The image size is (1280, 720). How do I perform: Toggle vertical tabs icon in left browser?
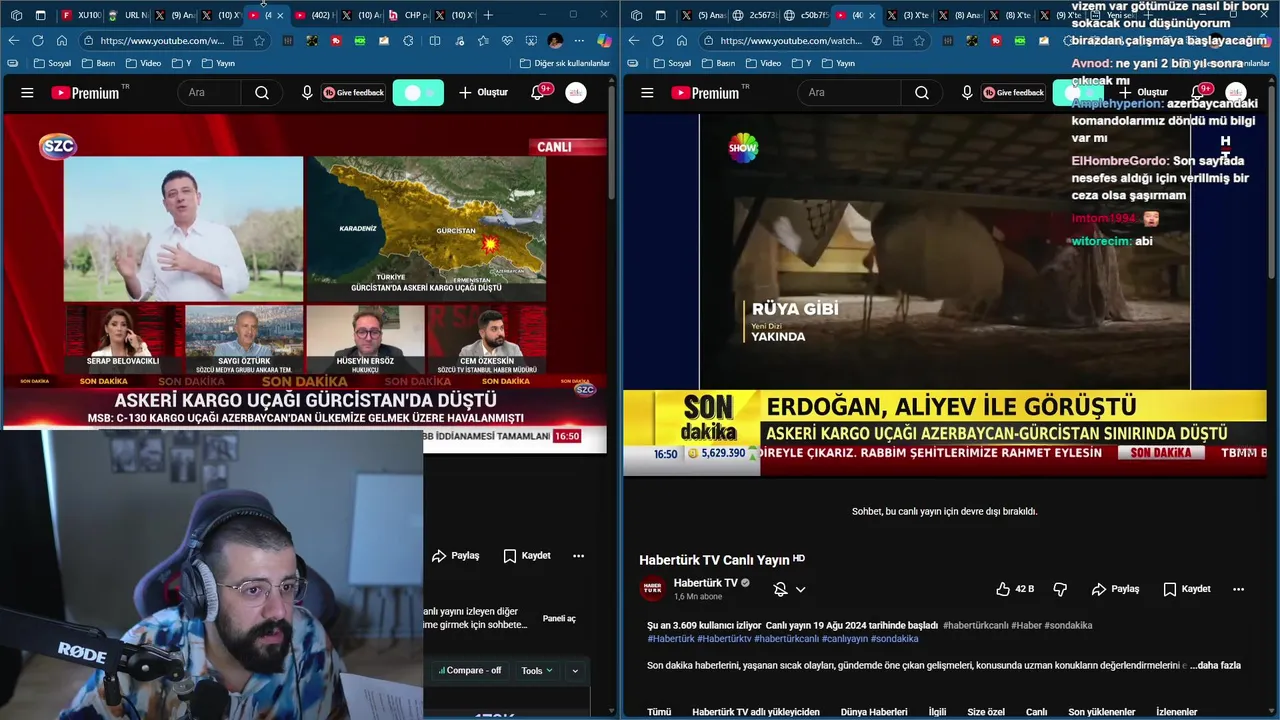coord(40,15)
